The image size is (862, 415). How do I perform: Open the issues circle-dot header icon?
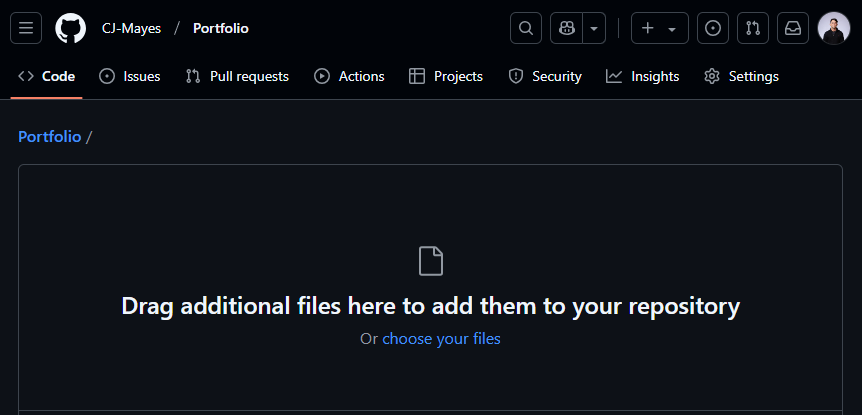tap(712, 28)
